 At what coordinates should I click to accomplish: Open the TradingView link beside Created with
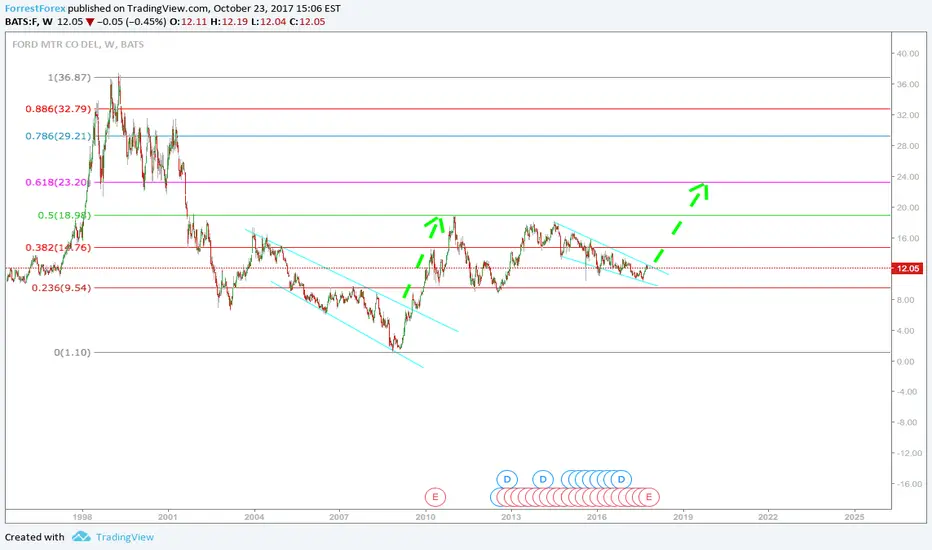(125, 537)
